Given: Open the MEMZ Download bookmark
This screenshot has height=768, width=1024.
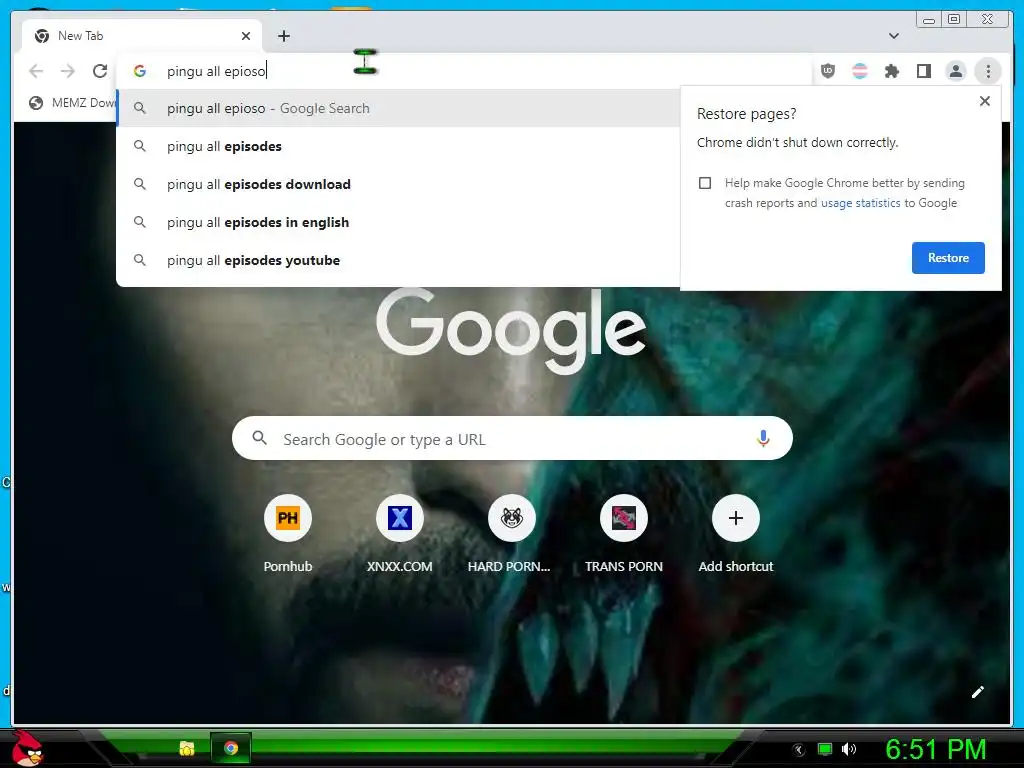Looking at the screenshot, I should tap(73, 103).
